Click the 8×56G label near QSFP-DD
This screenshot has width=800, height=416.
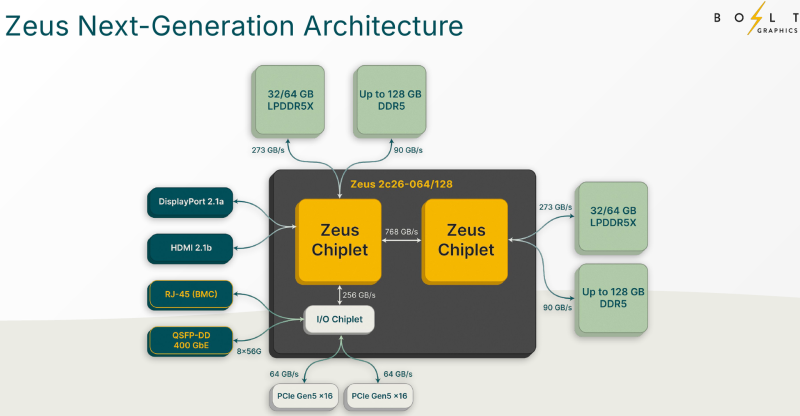coord(249,351)
